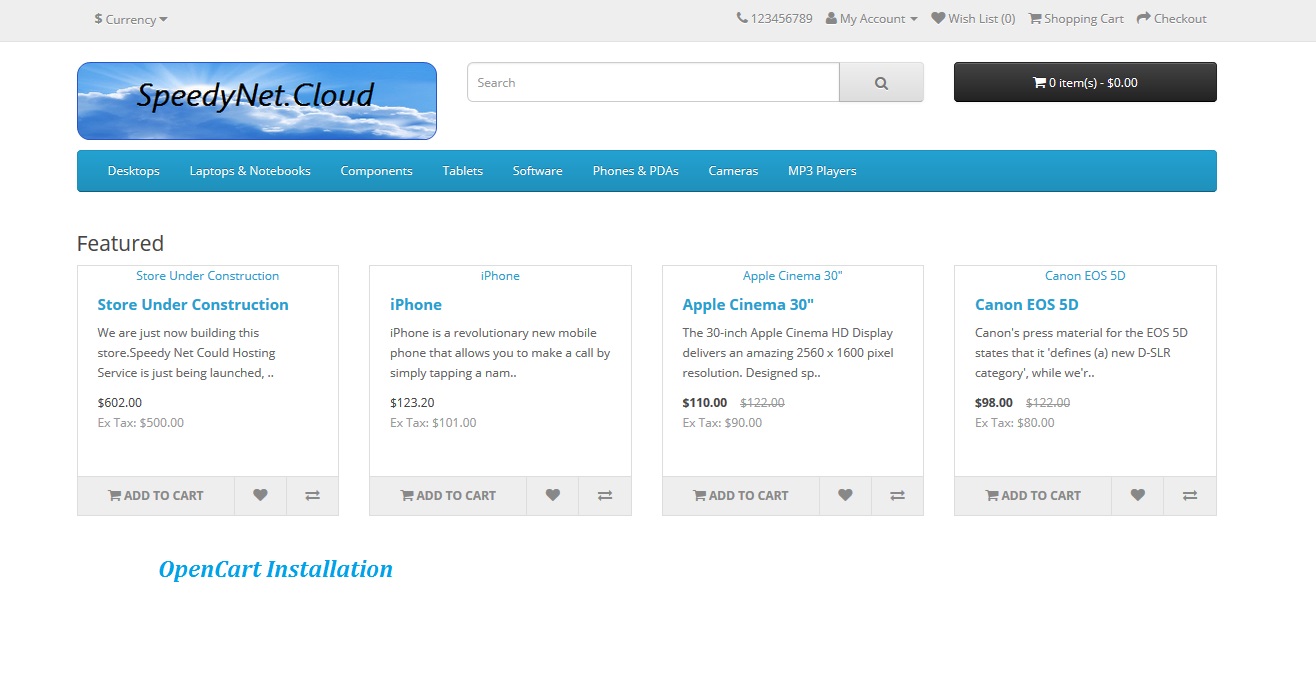
Task: Add iPhone to cart
Action: [448, 495]
